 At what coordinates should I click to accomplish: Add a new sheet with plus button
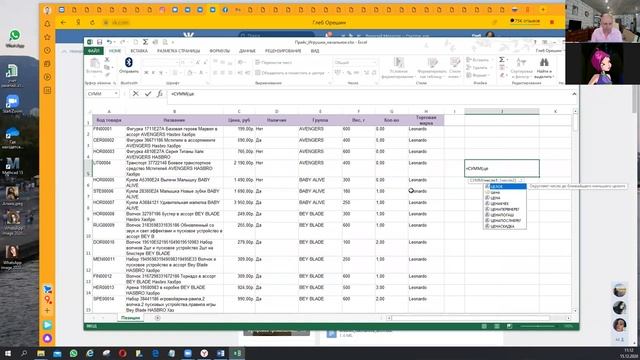point(158,318)
